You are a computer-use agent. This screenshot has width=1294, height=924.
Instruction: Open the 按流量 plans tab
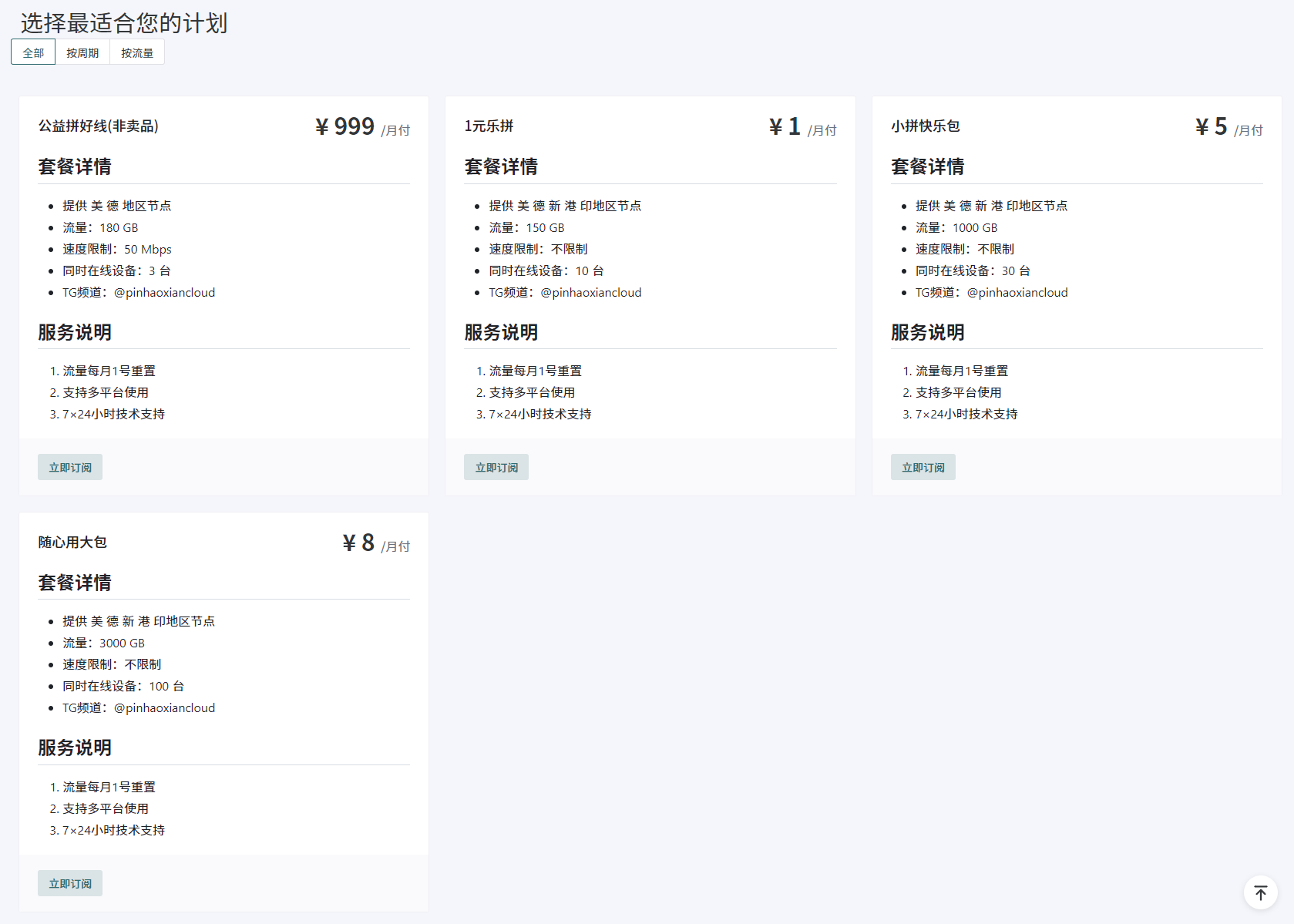[137, 52]
